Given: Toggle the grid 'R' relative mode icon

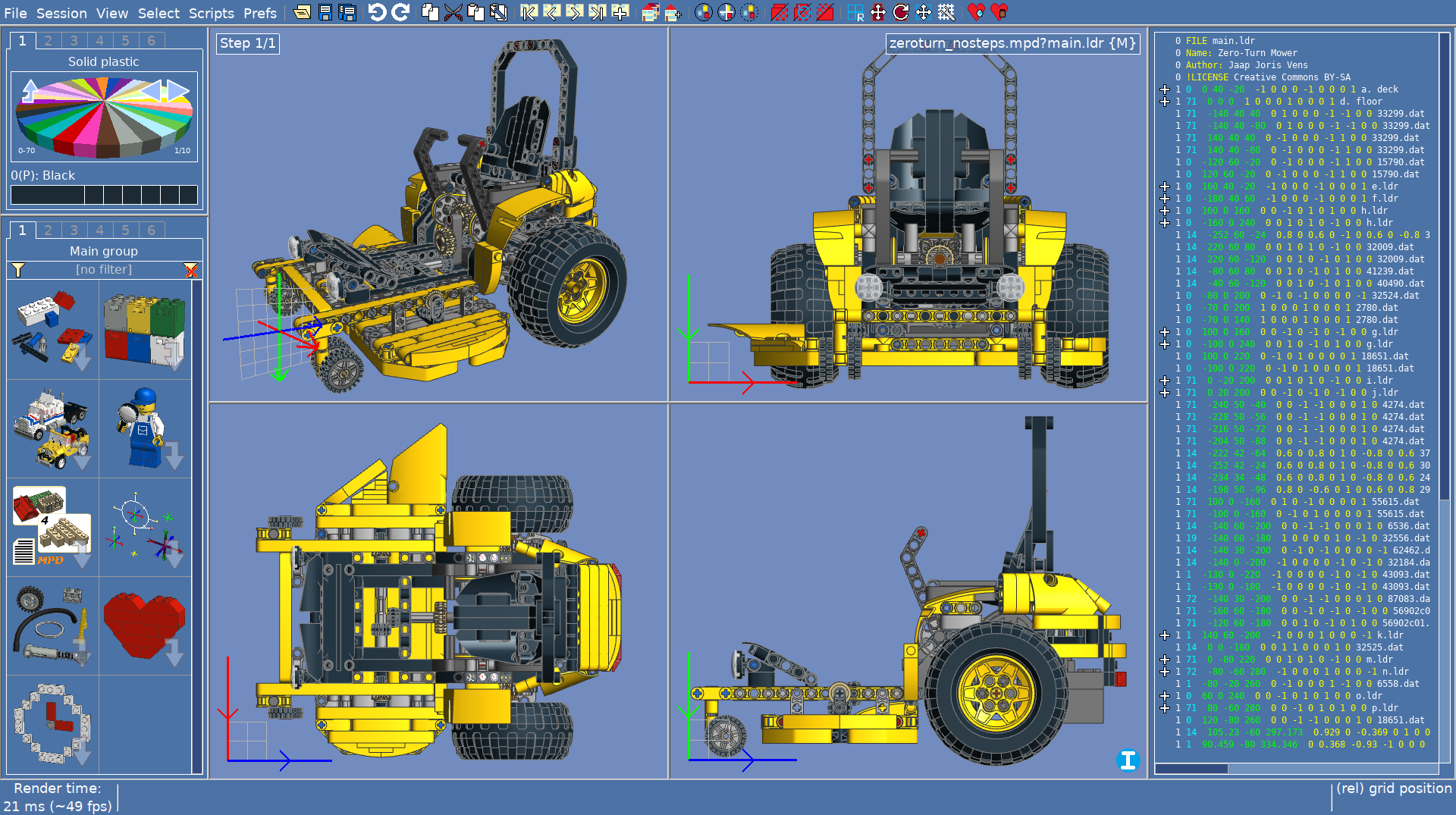Looking at the screenshot, I should [855, 12].
